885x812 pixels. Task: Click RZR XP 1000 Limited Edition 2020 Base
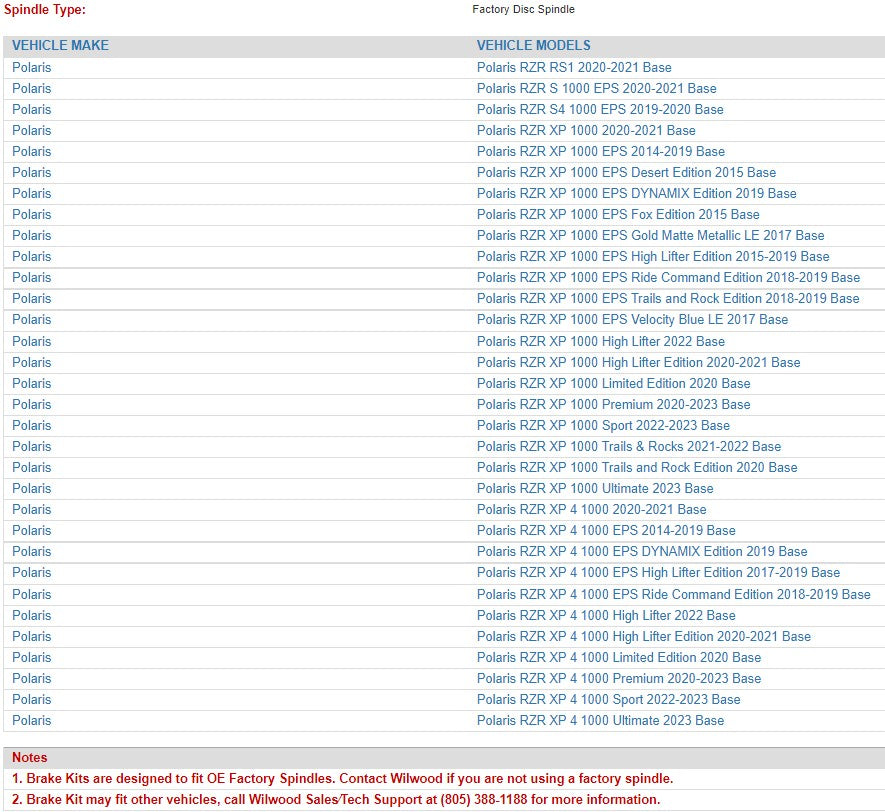point(614,384)
